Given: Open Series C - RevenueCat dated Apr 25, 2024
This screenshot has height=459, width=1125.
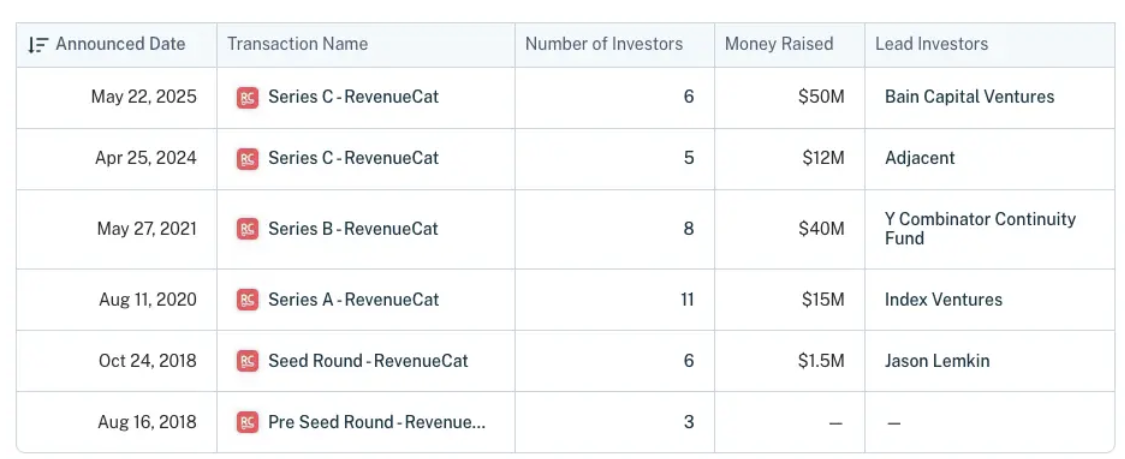Looking at the screenshot, I should click(353, 158).
